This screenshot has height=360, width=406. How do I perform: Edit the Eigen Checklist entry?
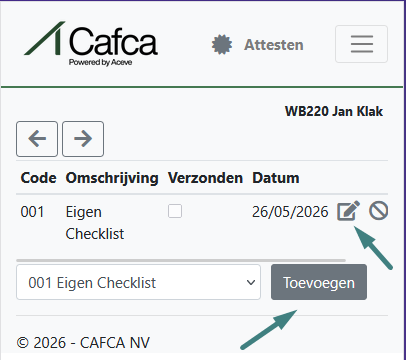348,211
